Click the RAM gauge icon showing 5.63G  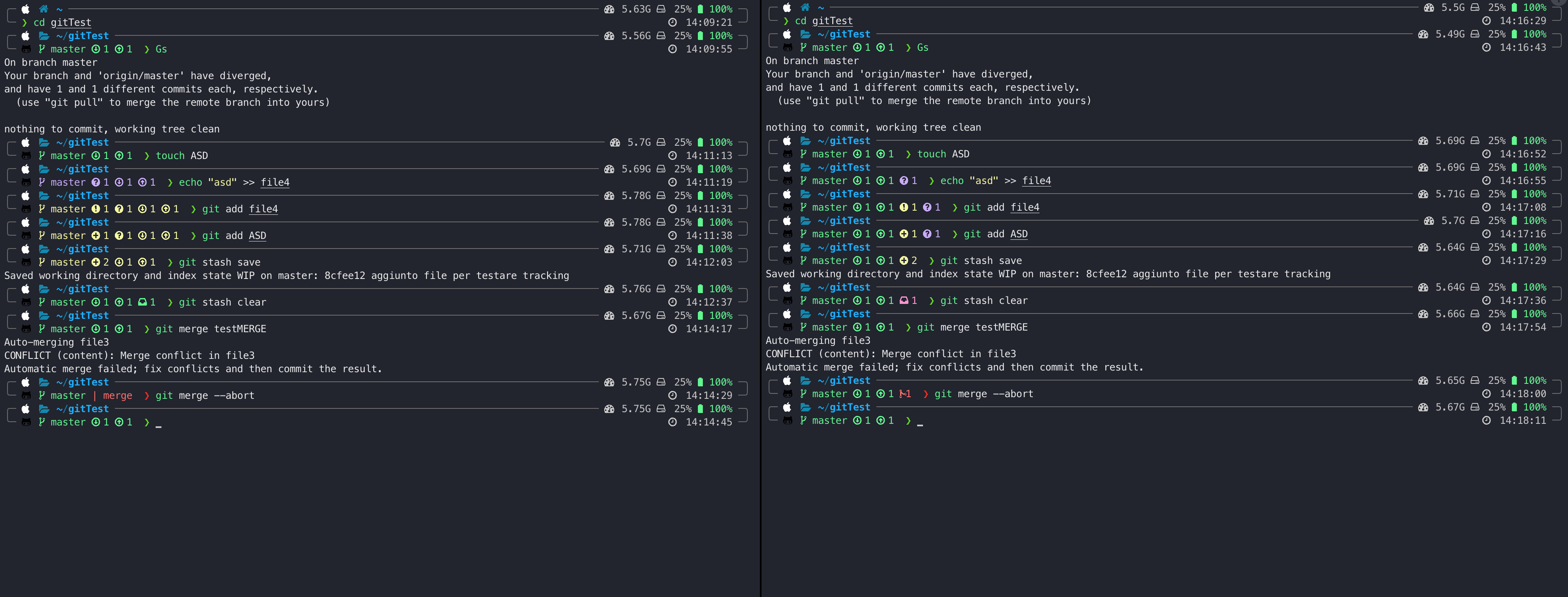coord(609,8)
